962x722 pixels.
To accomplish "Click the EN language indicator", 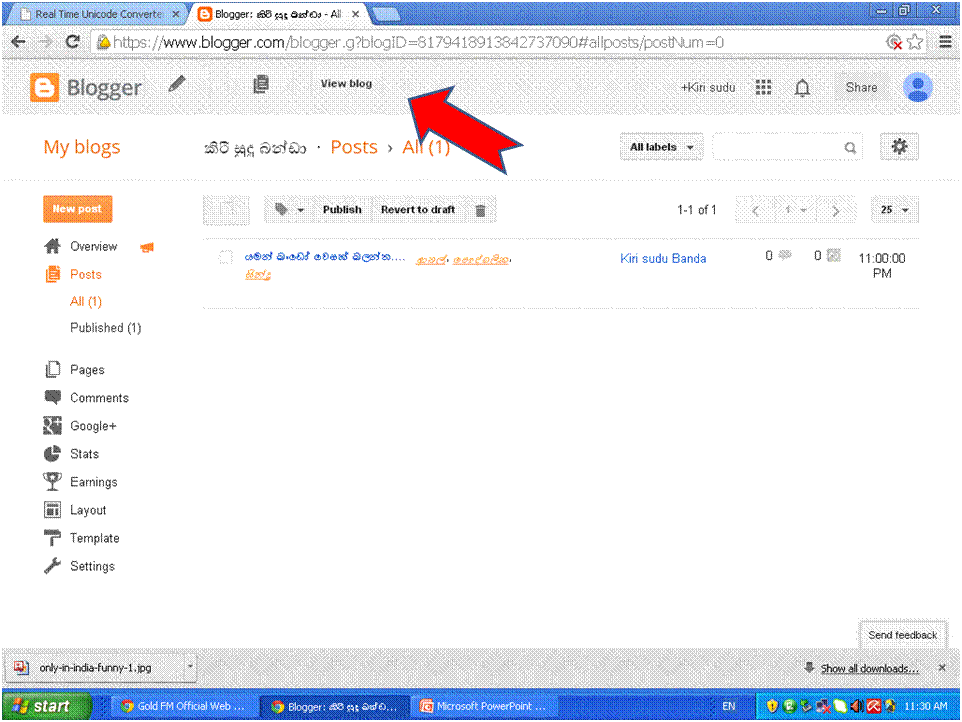I will [x=728, y=706].
